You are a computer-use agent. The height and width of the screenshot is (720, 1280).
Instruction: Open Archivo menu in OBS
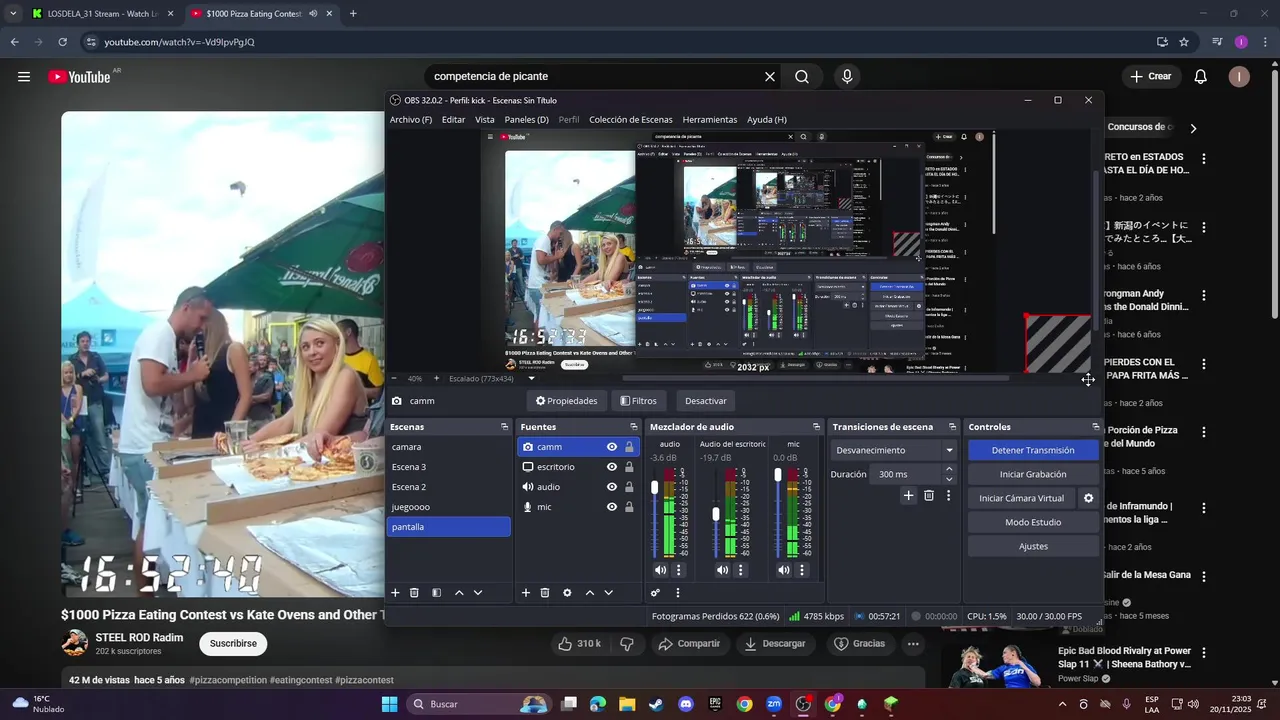pos(411,119)
